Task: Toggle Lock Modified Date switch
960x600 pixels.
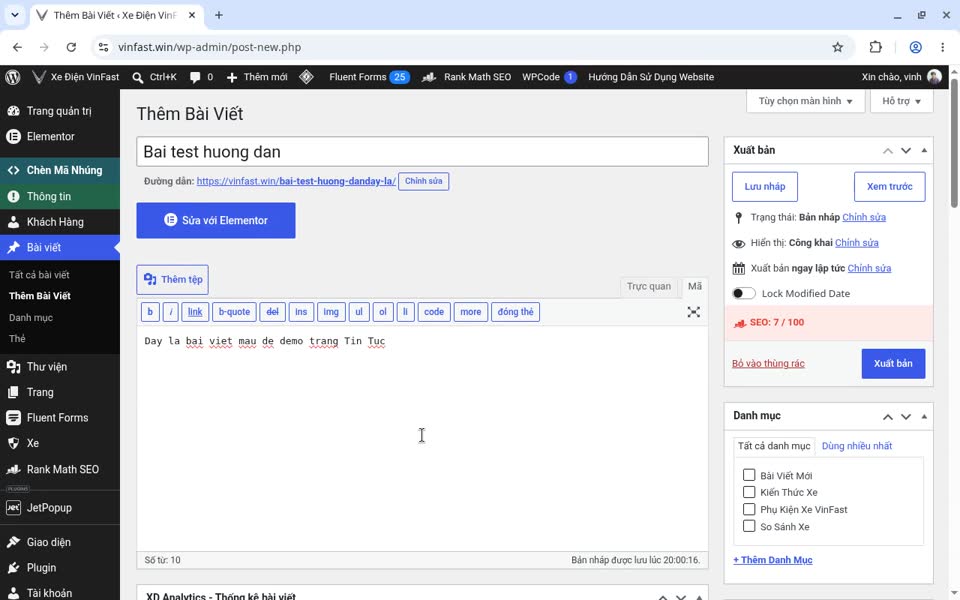Action: (744, 293)
